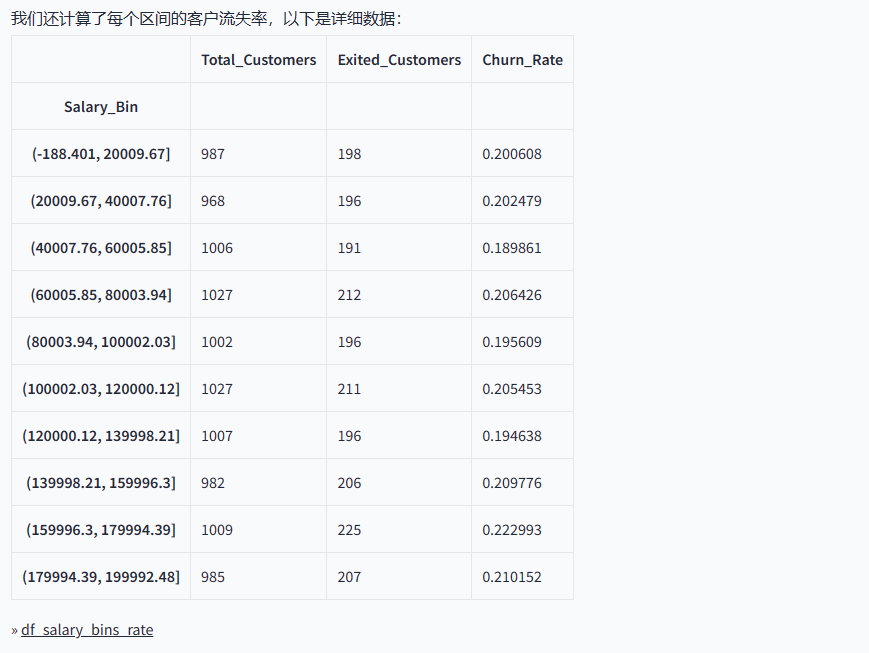
Task: Click the exited customers value 207
Action: [349, 578]
